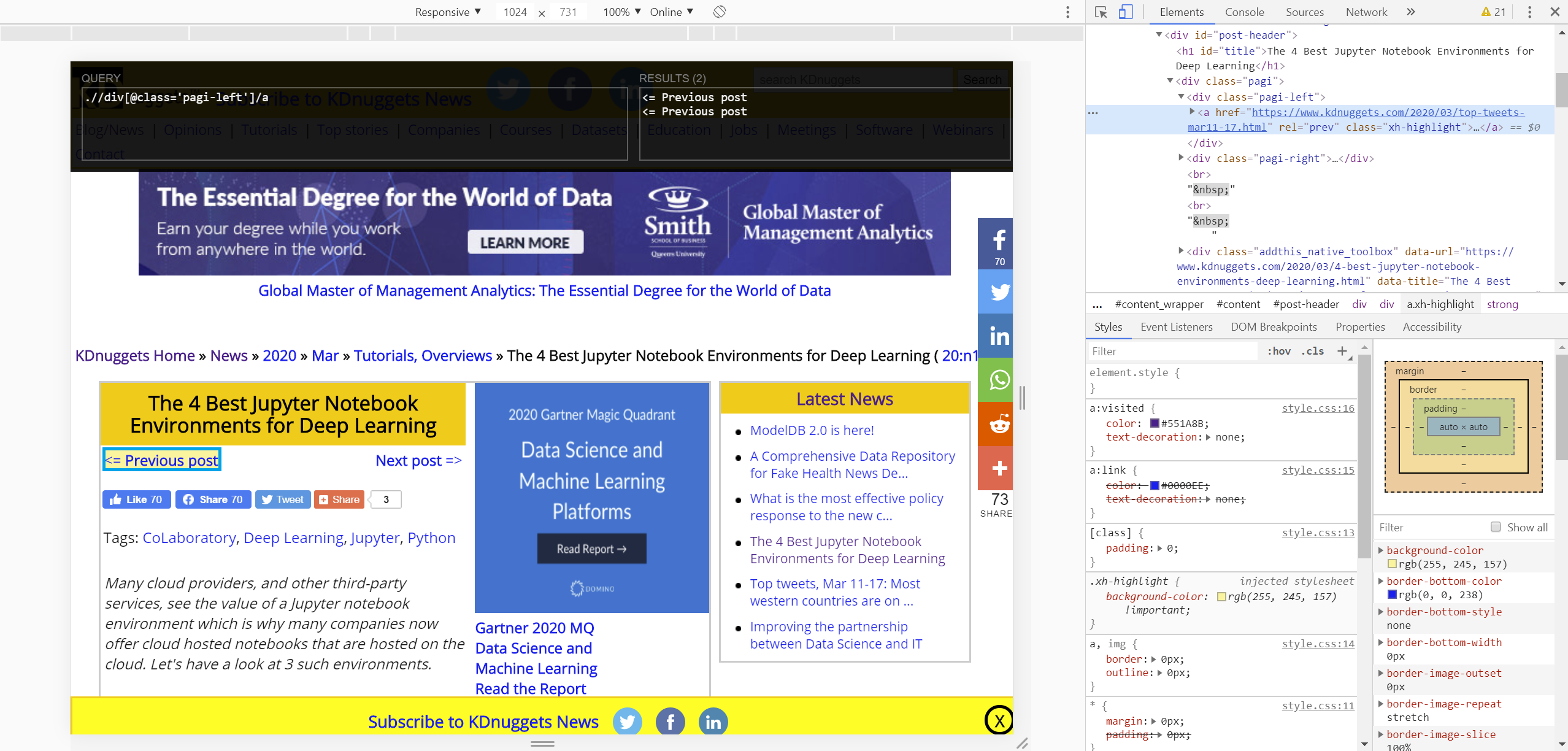Expand the border-bottom-style computed property
The width and height of the screenshot is (1568, 751).
click(x=1381, y=612)
